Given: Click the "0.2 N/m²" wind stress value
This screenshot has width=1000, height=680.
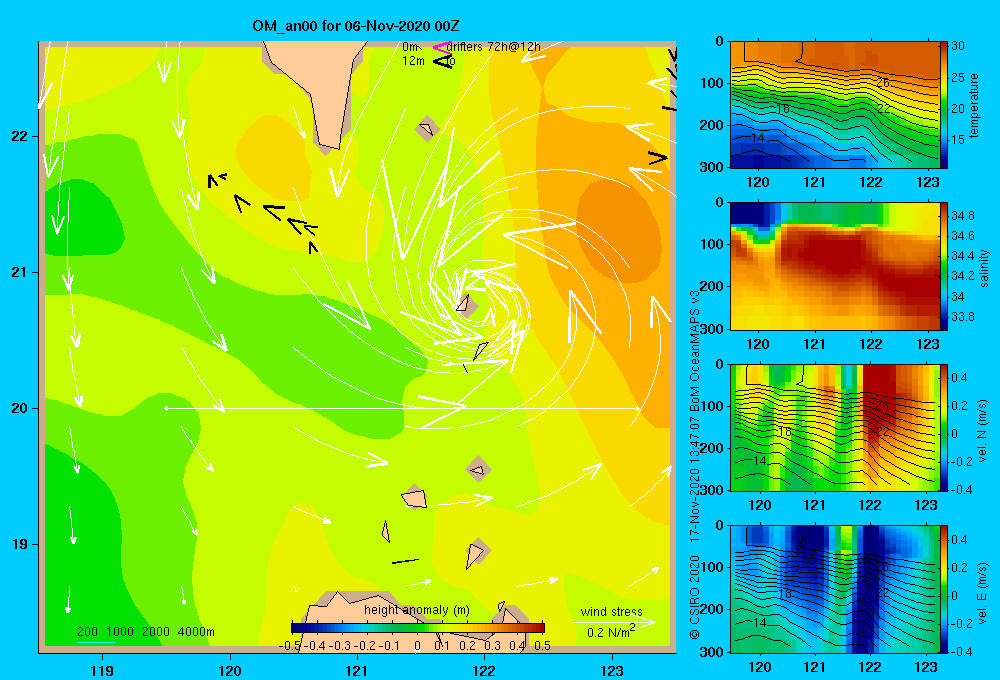Looking at the screenshot, I should tap(611, 632).
